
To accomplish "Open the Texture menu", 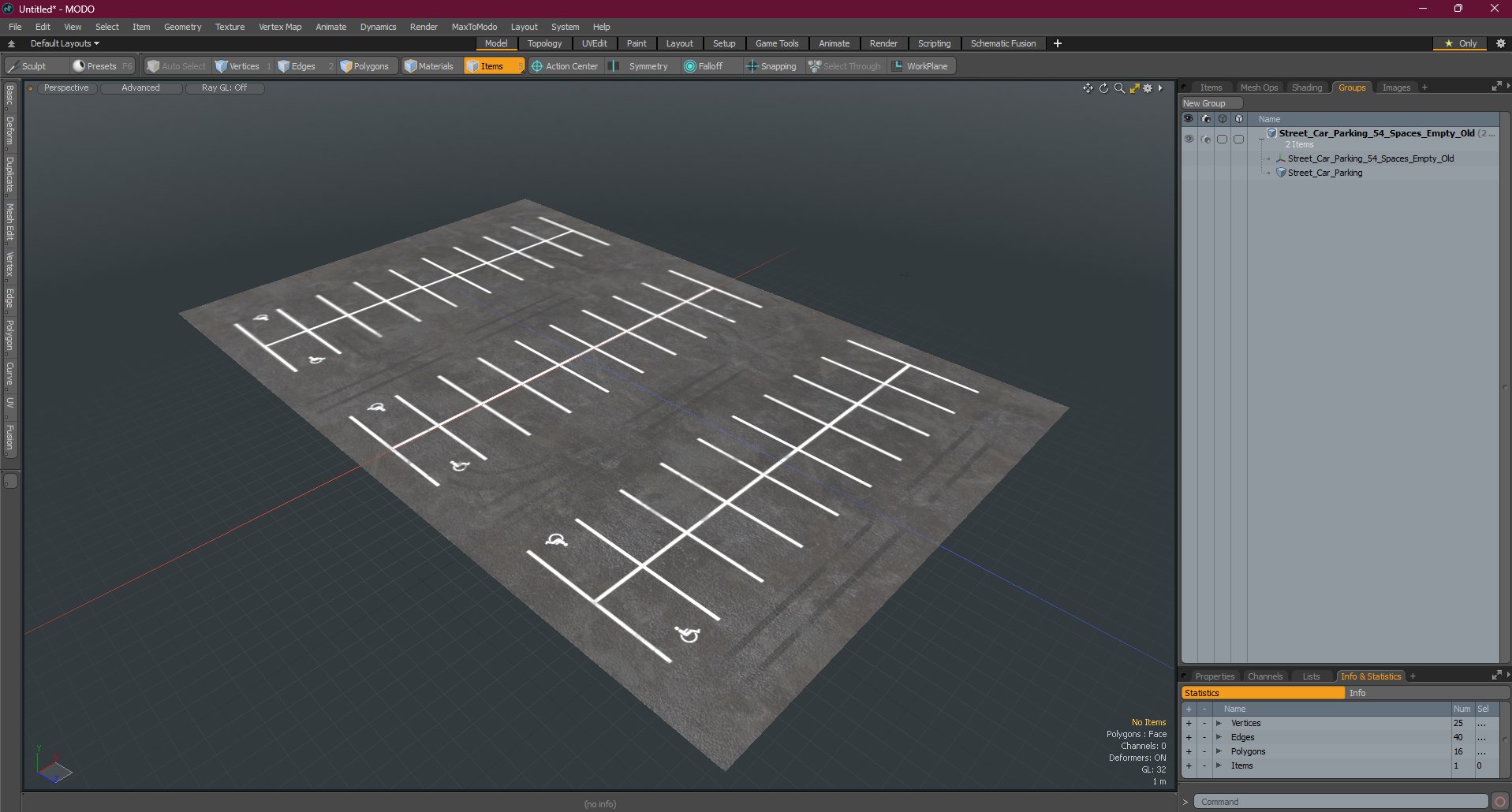I will 230,27.
